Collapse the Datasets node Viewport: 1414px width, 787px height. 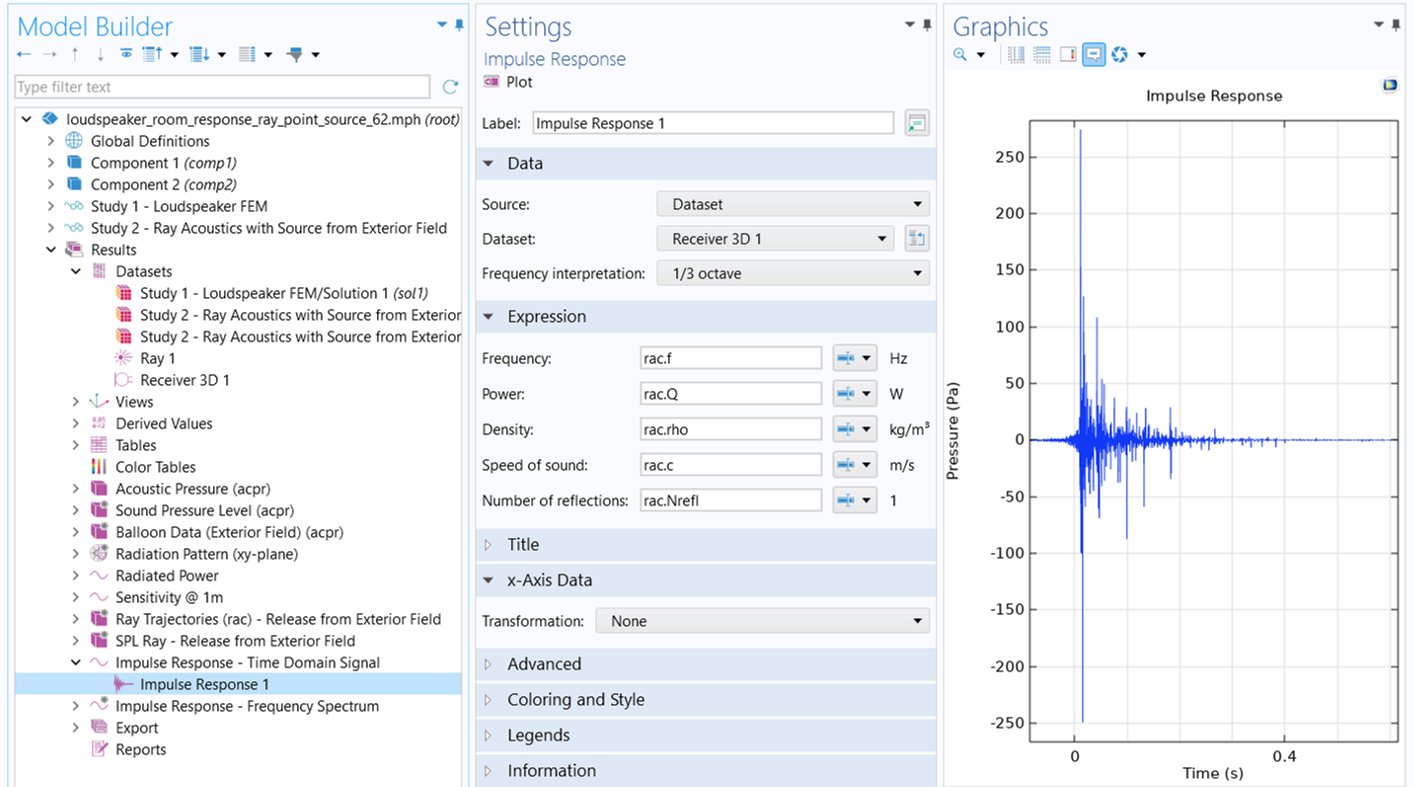(76, 272)
